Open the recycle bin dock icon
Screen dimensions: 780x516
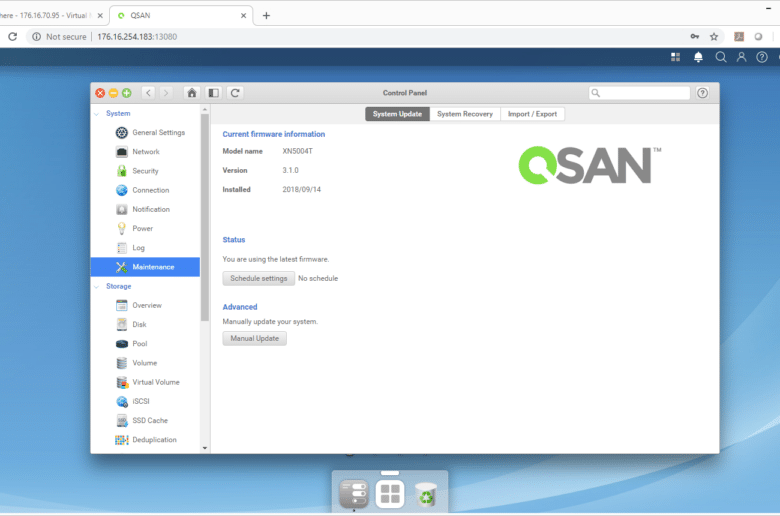[426, 495]
